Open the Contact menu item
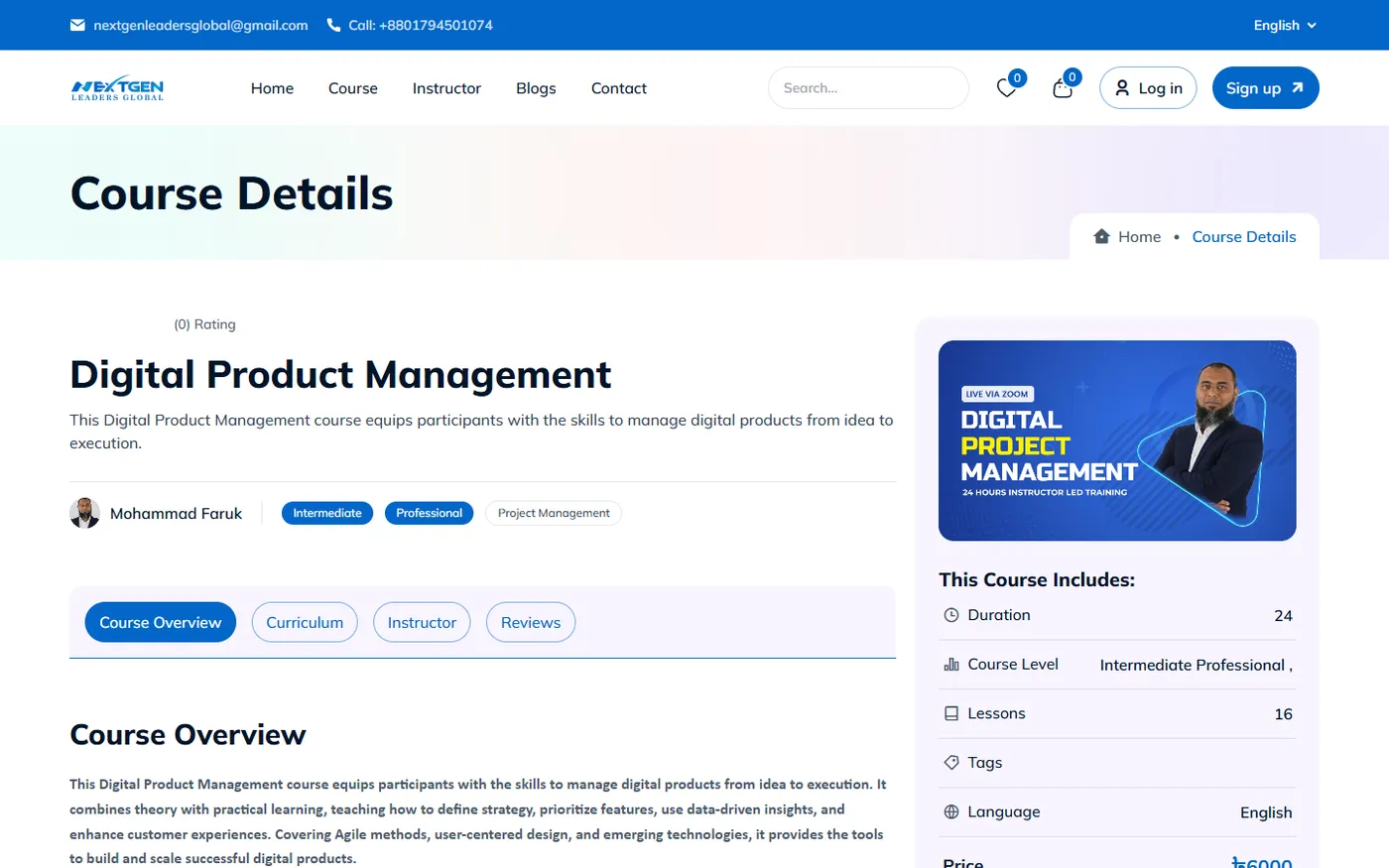 [619, 88]
